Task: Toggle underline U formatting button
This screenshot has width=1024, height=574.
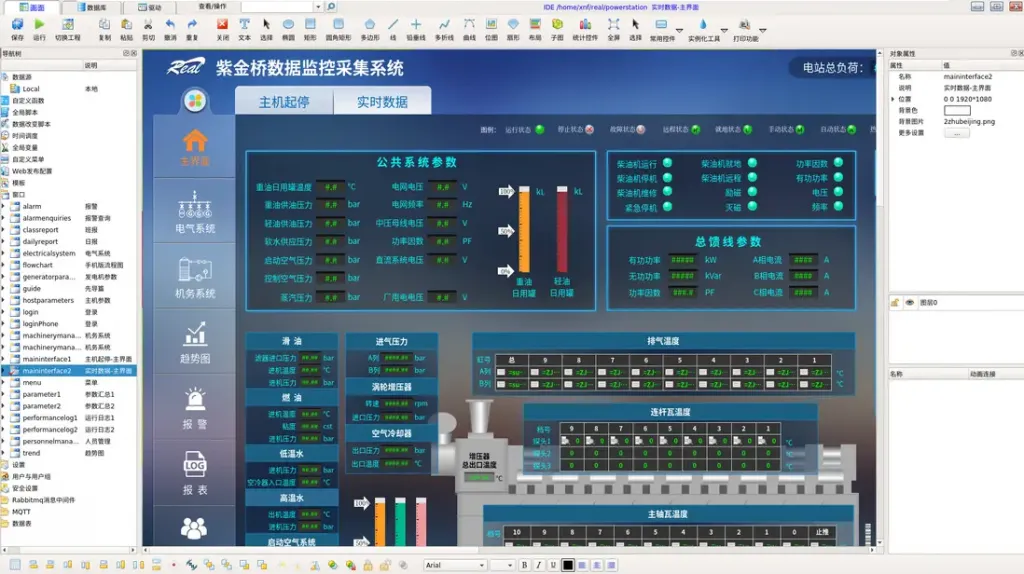Action: 553,565
